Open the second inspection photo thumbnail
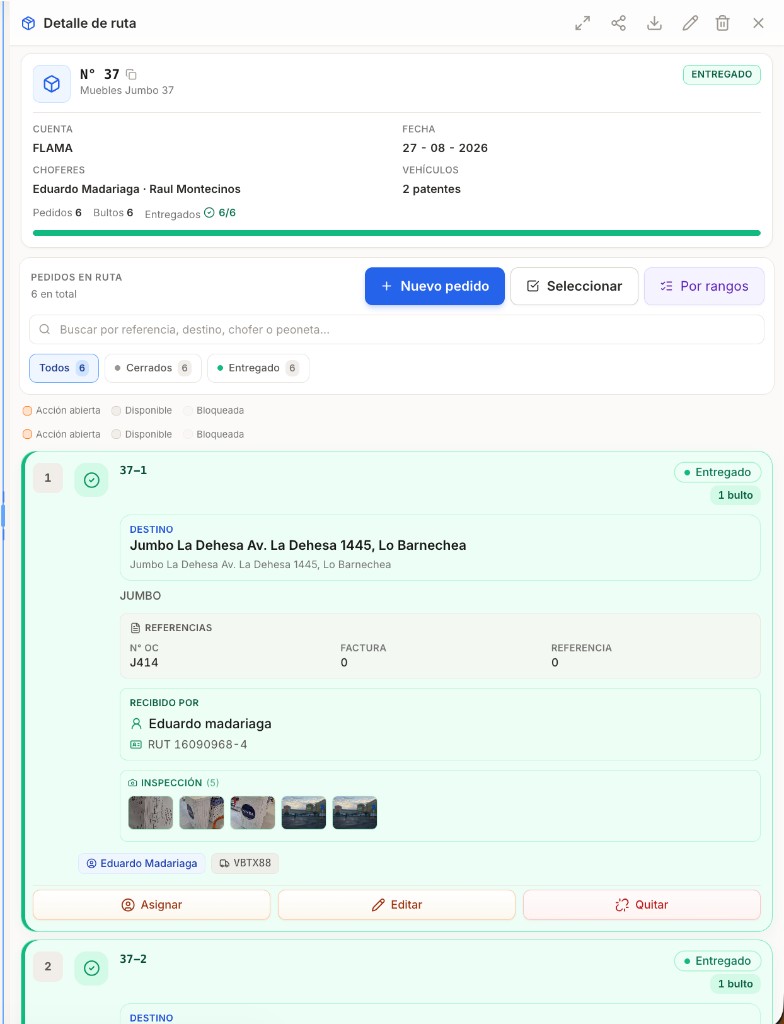 click(x=202, y=812)
